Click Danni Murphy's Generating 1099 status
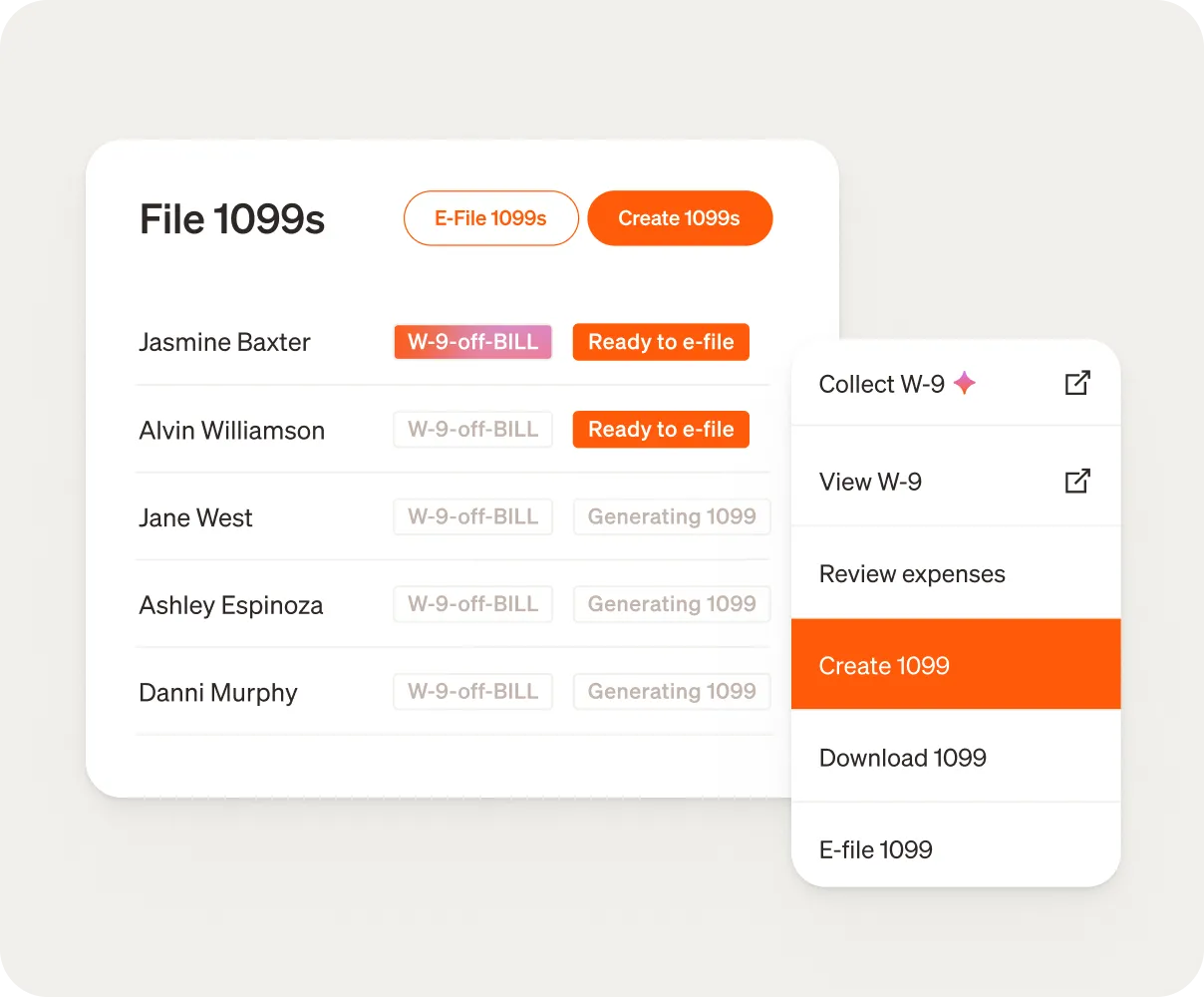 672,692
